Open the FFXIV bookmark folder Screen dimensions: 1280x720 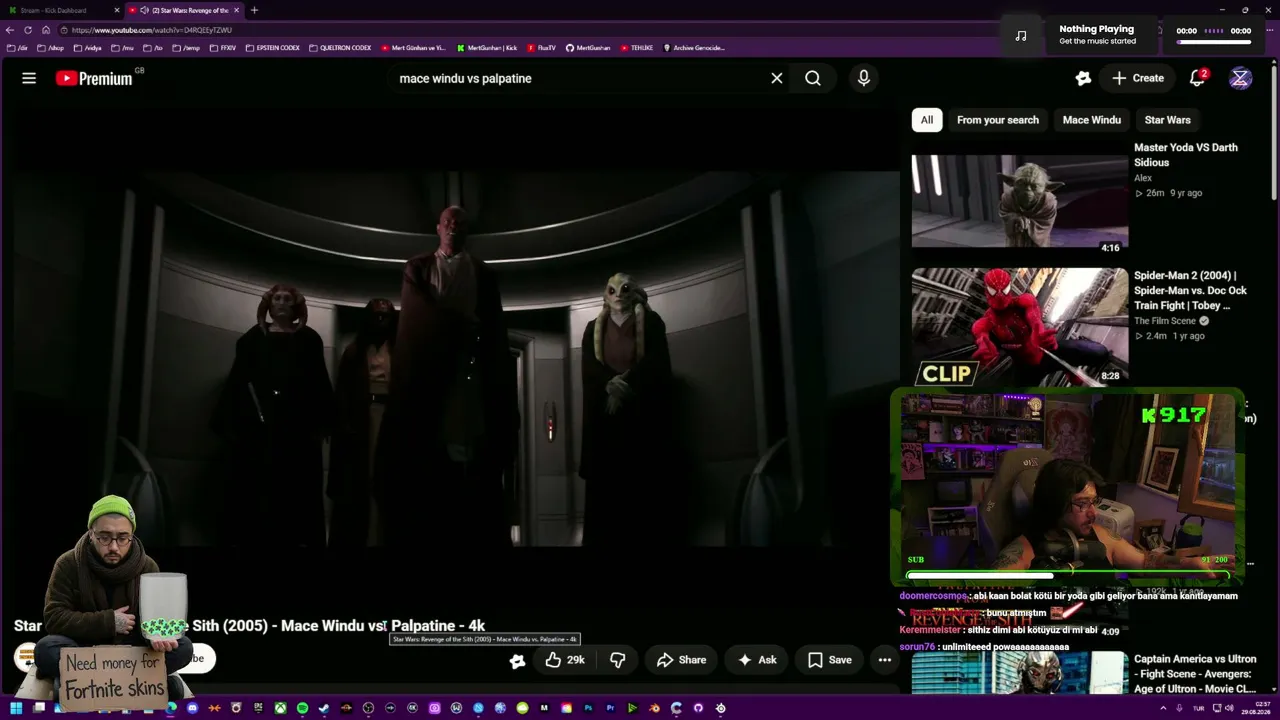[x=223, y=48]
